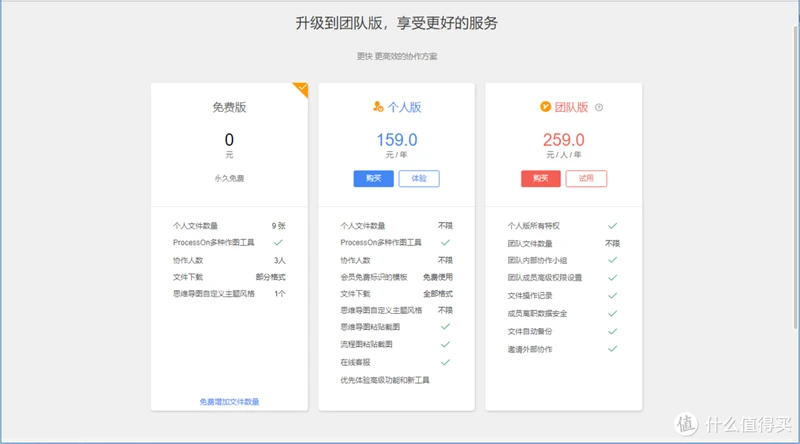This screenshot has width=800, height=444.
Task: Click the 会员免费标识的模板 feature text
Action: [x=373, y=277]
